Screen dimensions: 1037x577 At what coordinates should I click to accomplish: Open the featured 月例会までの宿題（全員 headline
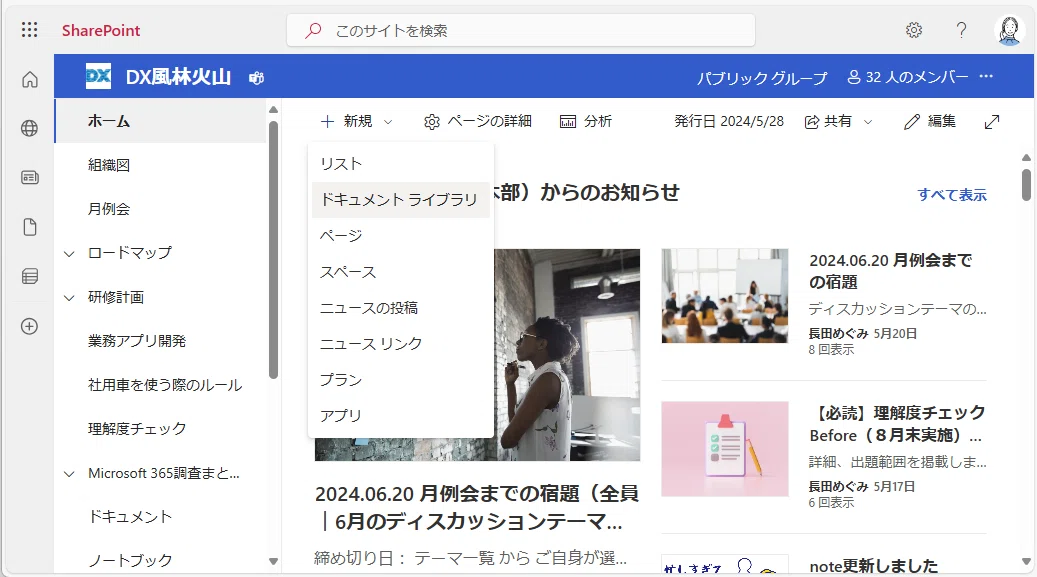click(x=477, y=508)
